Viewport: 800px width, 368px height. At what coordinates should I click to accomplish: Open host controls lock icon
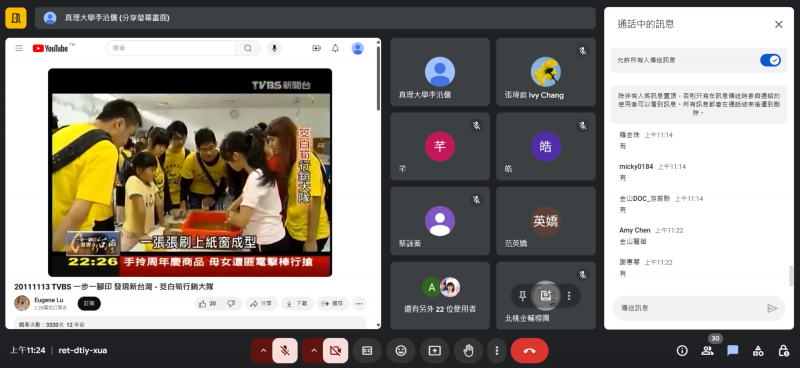coord(783,351)
